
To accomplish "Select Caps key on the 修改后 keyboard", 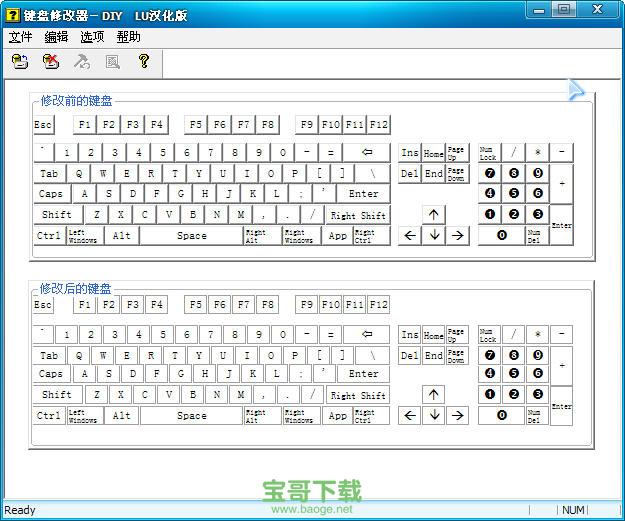I will [52, 374].
